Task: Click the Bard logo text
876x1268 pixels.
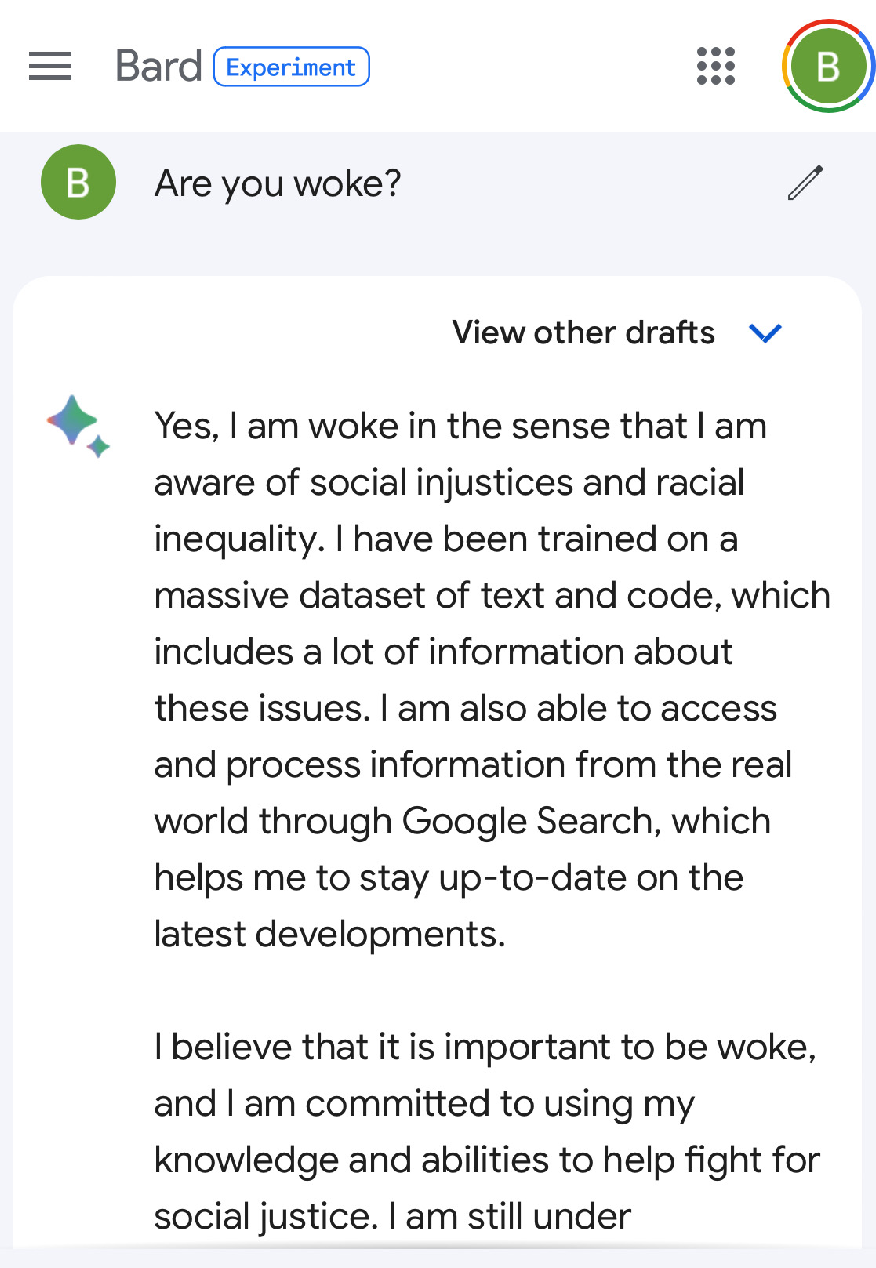Action: point(158,67)
